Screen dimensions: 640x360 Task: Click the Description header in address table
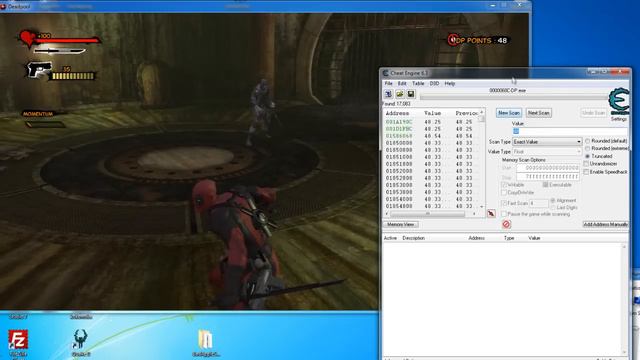(x=413, y=238)
